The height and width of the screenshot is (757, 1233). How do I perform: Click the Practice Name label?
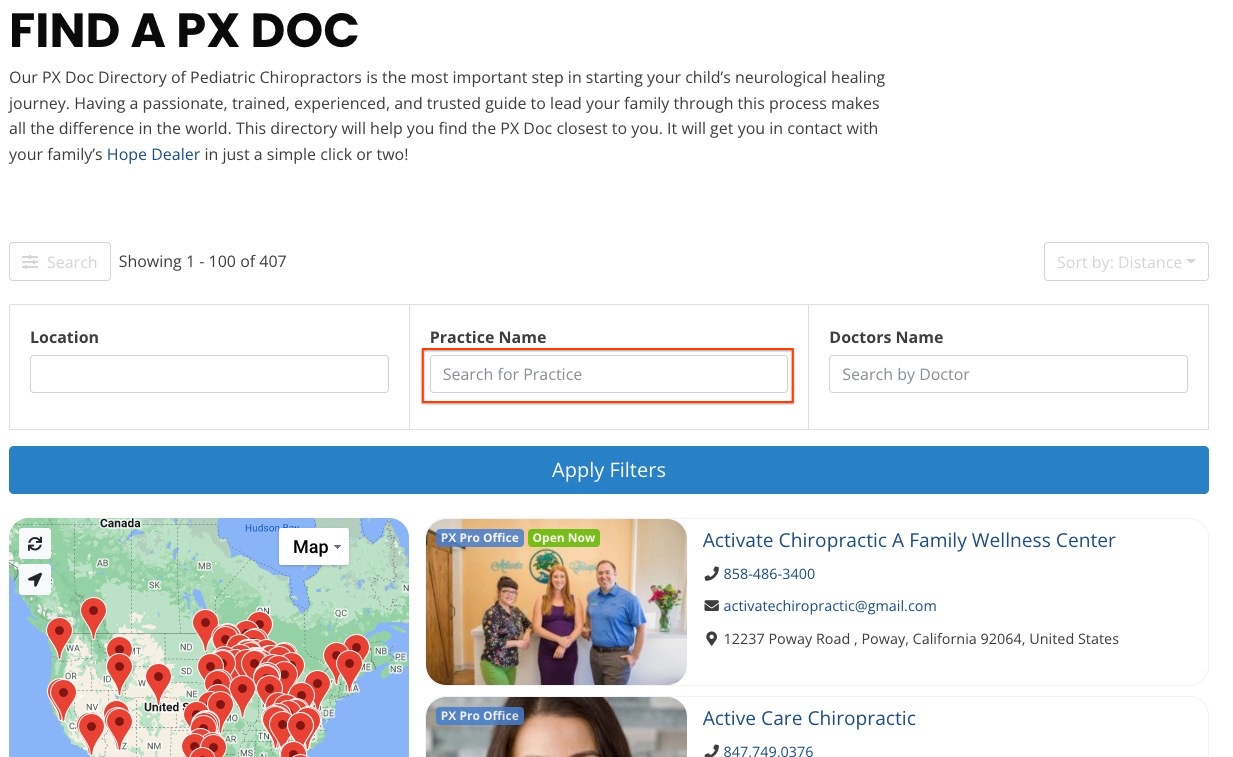(x=488, y=337)
